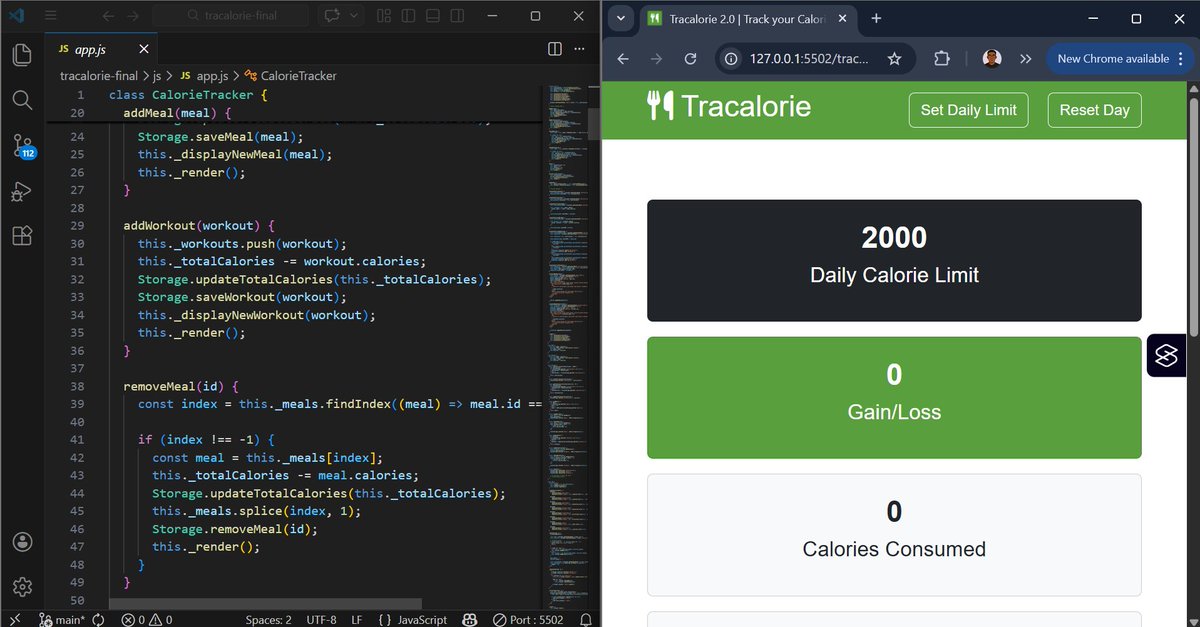Viewport: 1200px width, 627px height.
Task: Click the if (index !== -1) line
Action: click(206, 439)
